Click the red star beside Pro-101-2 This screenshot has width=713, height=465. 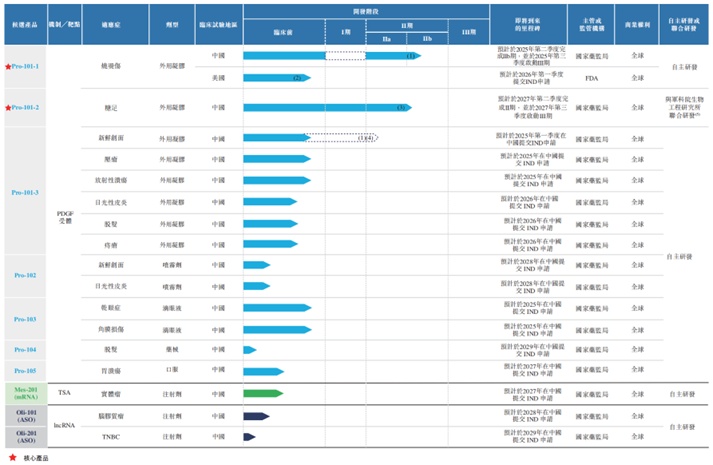point(8,108)
